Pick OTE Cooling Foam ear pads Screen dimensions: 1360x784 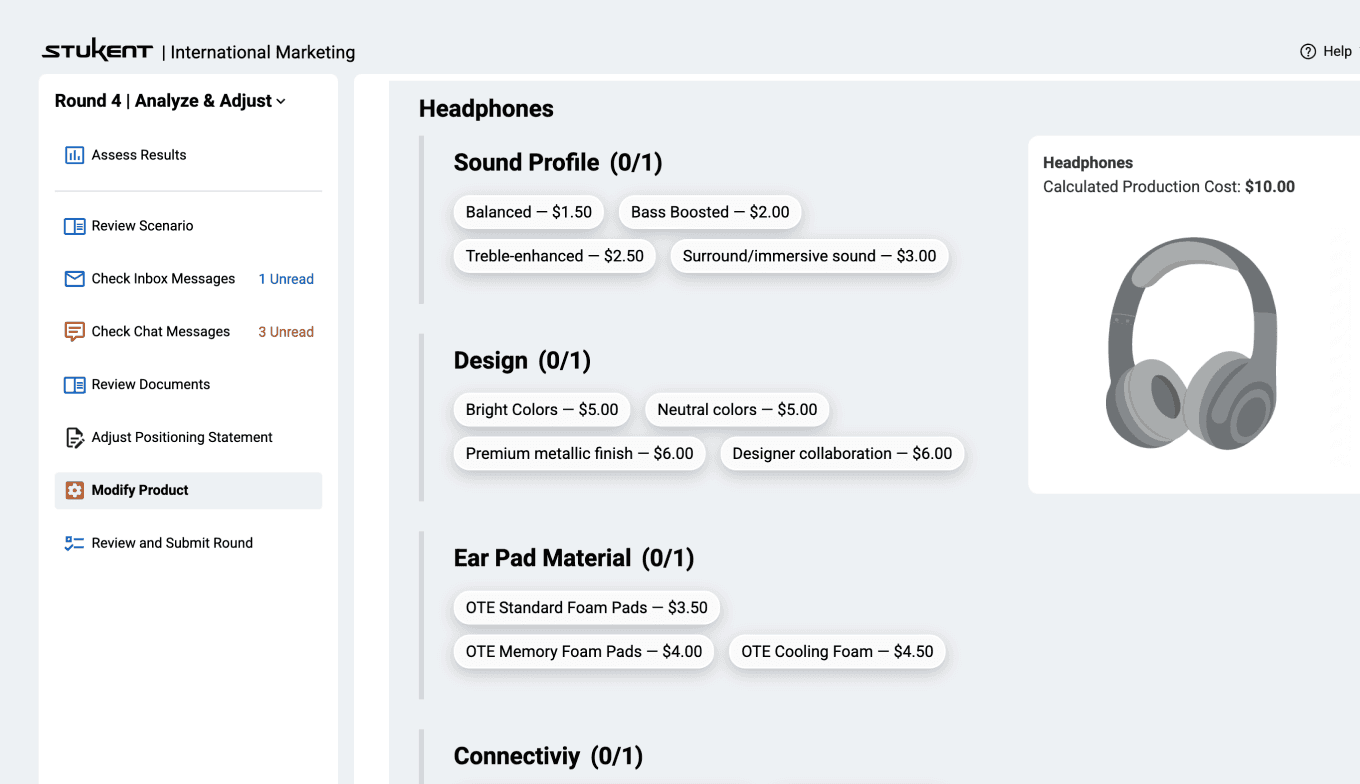pyautogui.click(x=837, y=651)
